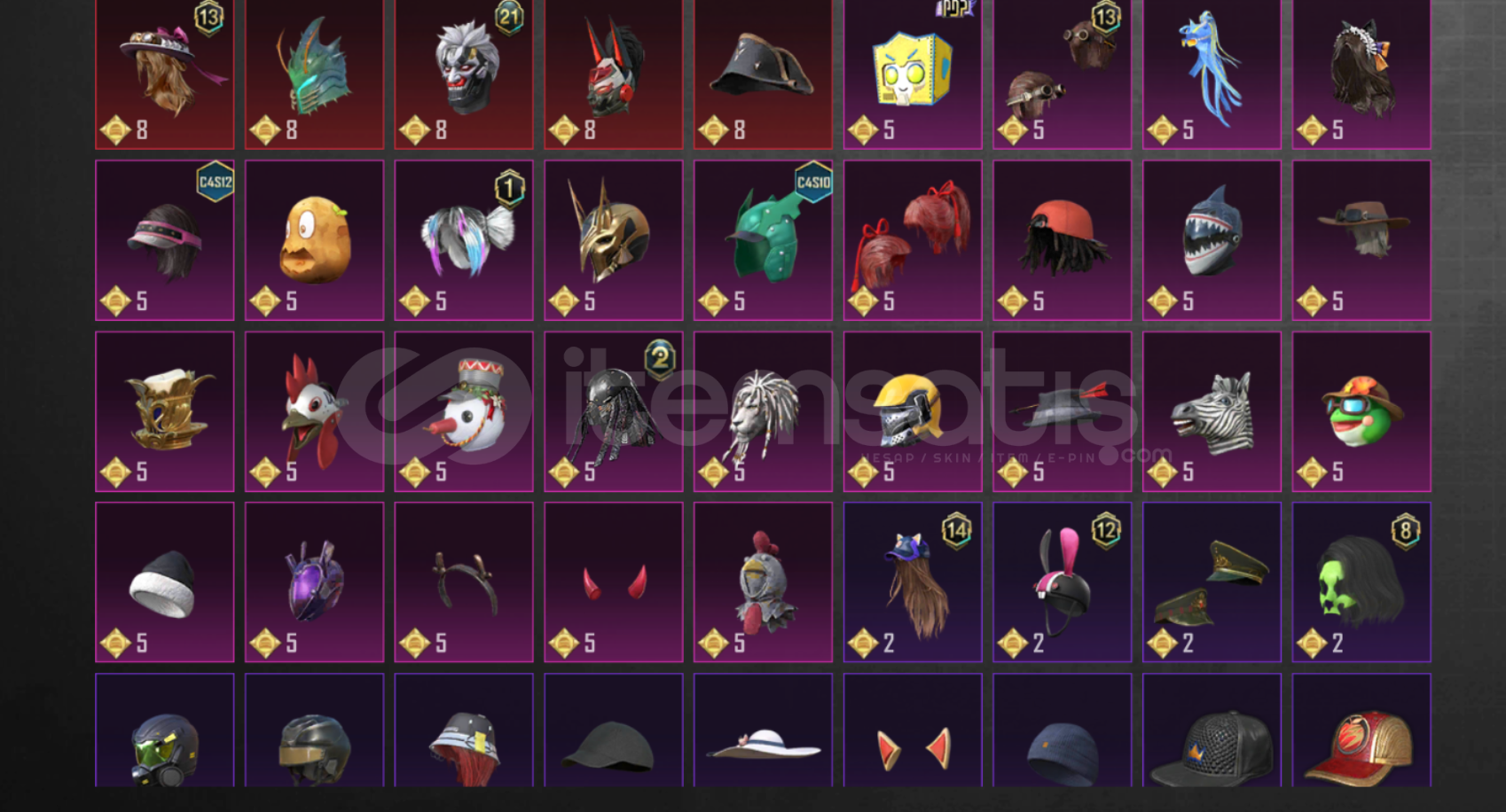1506x812 pixels.
Task: Select the green helmet tagged C4S10
Action: [x=763, y=240]
